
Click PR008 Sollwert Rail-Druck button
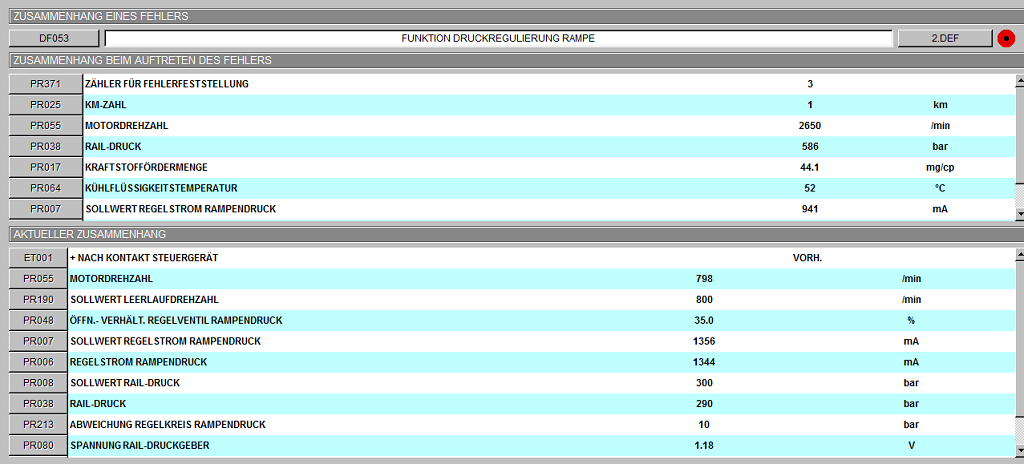point(38,383)
